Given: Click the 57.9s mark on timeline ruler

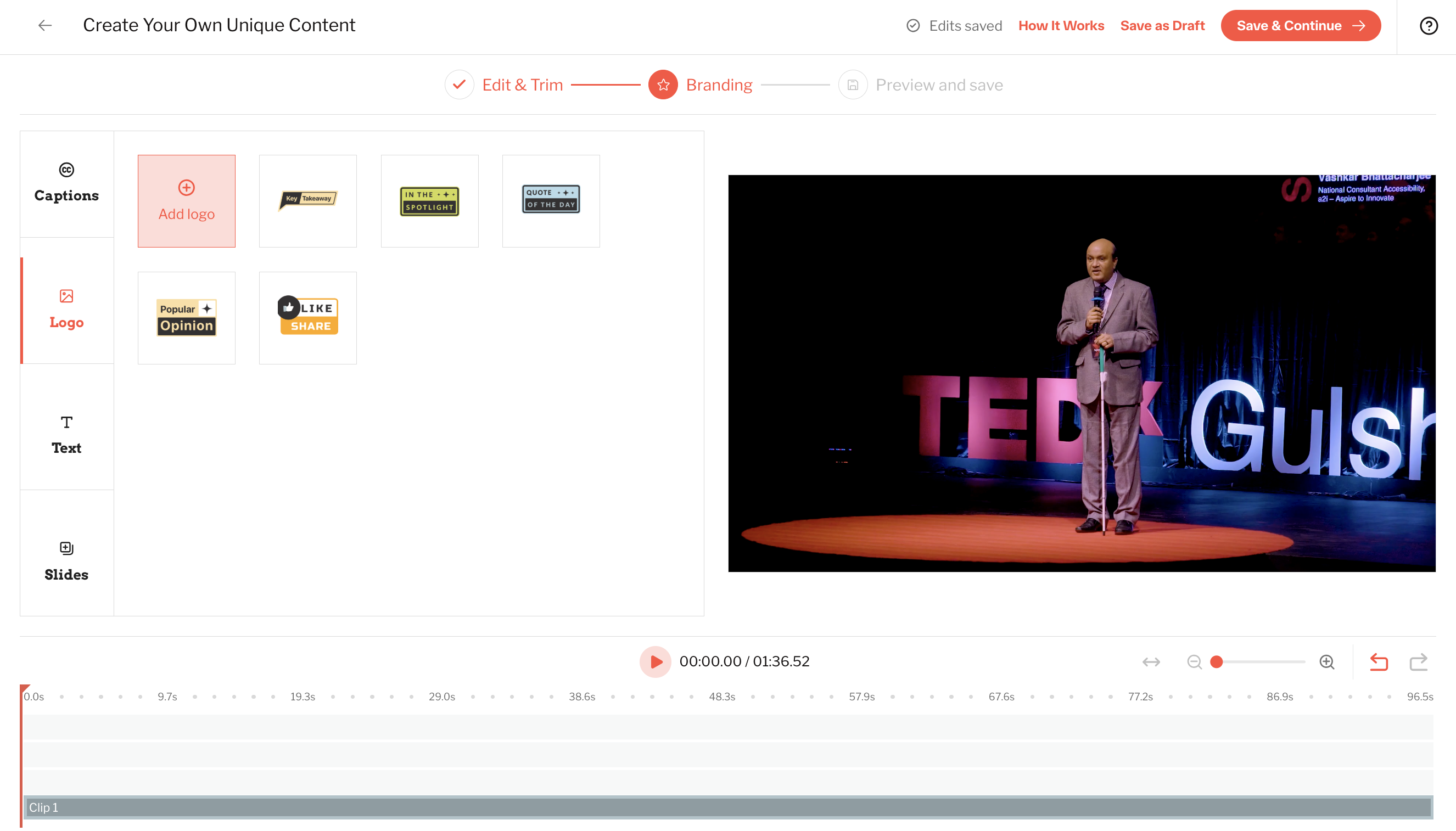Looking at the screenshot, I should tap(862, 697).
